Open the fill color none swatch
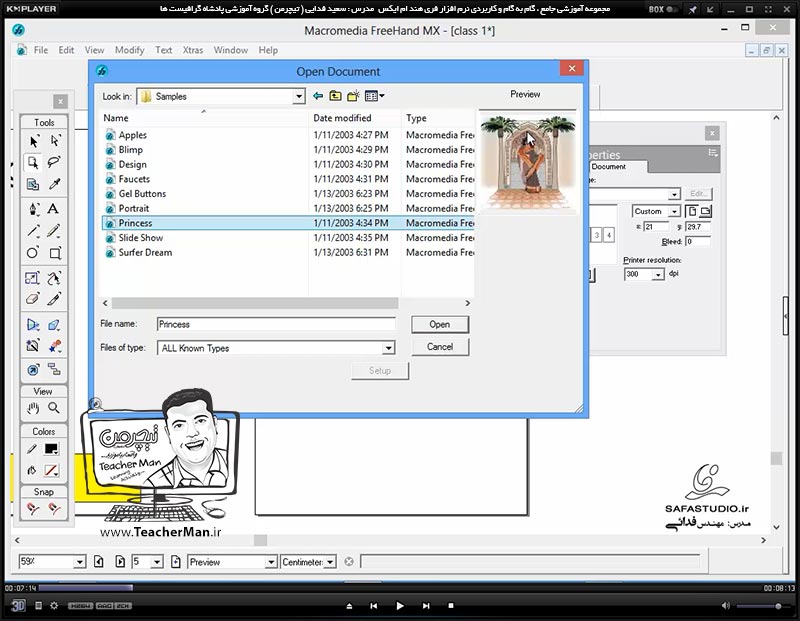 52,470
